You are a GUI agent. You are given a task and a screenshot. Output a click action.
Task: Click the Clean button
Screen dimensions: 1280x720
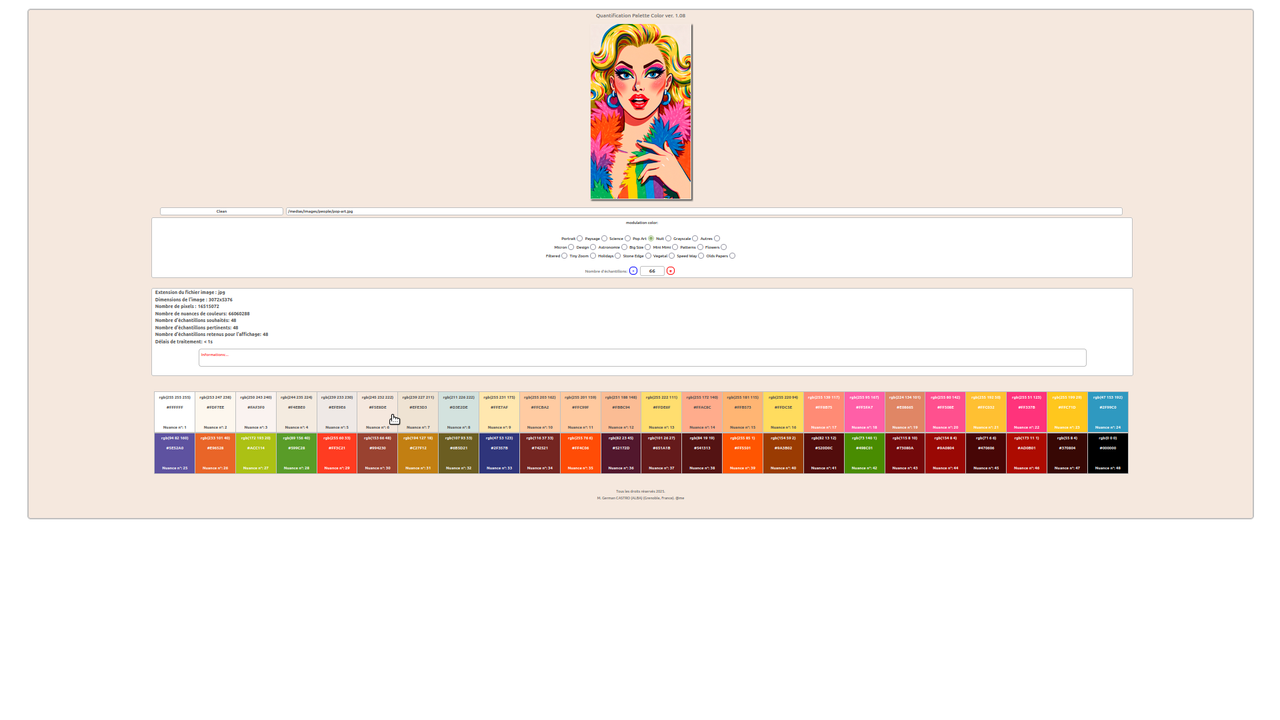[222, 211]
